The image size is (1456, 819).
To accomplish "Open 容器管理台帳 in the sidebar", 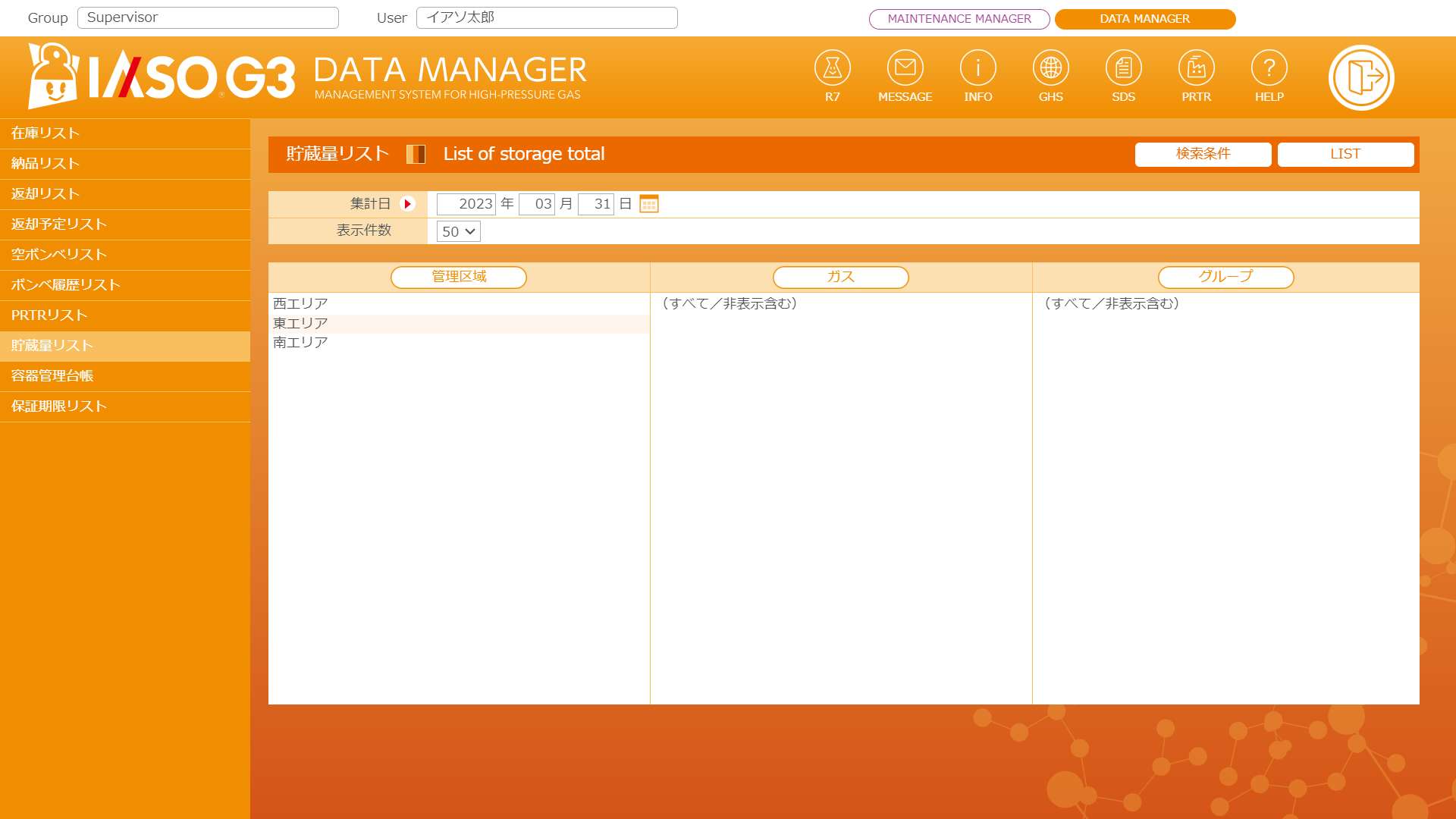I will 52,376.
